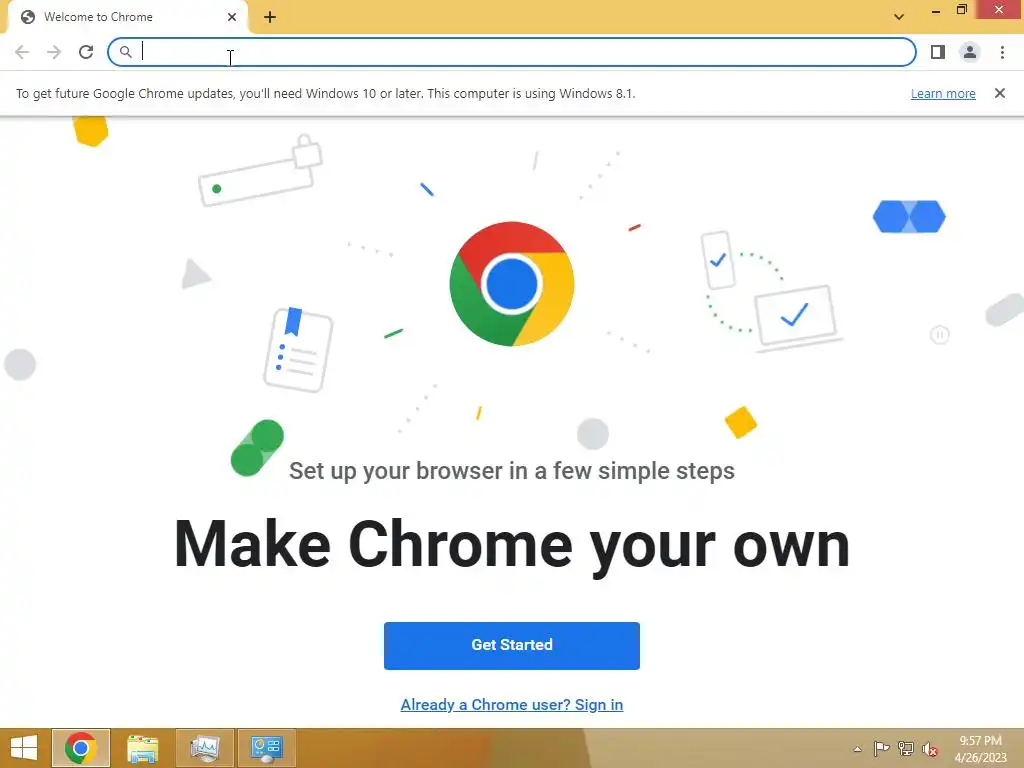Minimize the Chrome window
The image size is (1024, 768).
point(935,10)
